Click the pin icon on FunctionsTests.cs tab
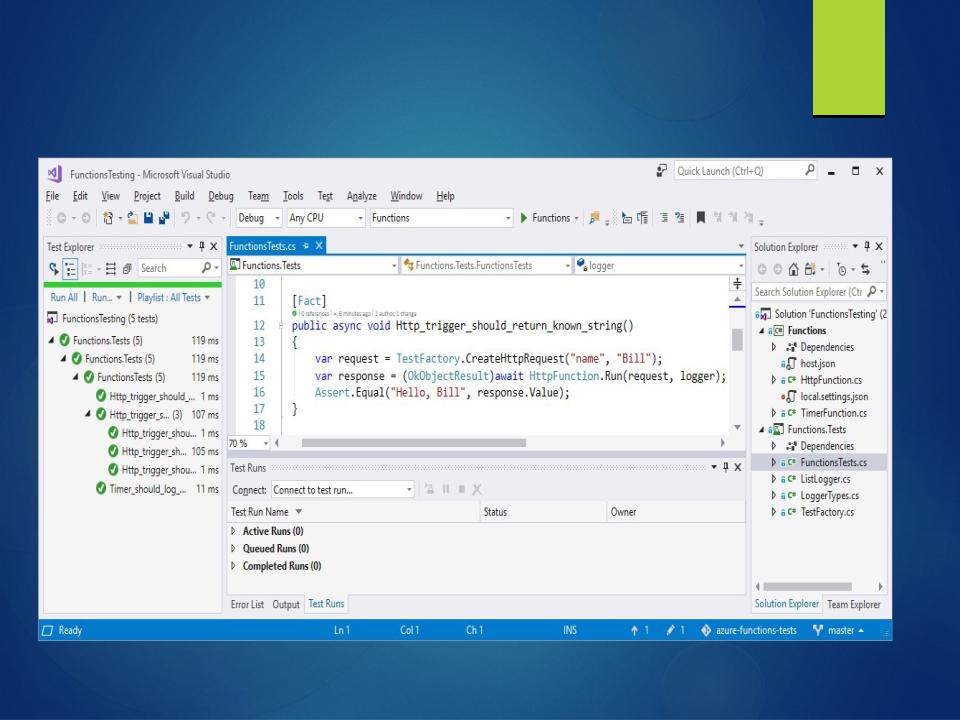Screen dimensions: 960x720 pos(306,246)
